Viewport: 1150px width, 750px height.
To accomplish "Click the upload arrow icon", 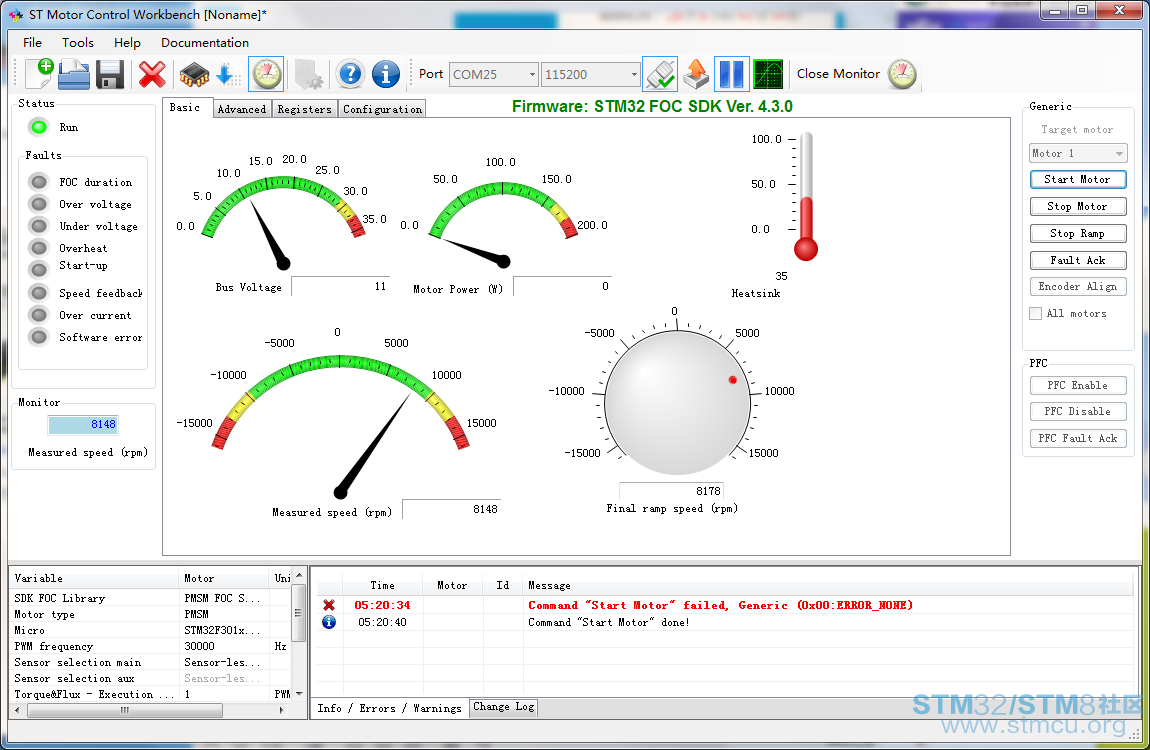I will [696, 74].
